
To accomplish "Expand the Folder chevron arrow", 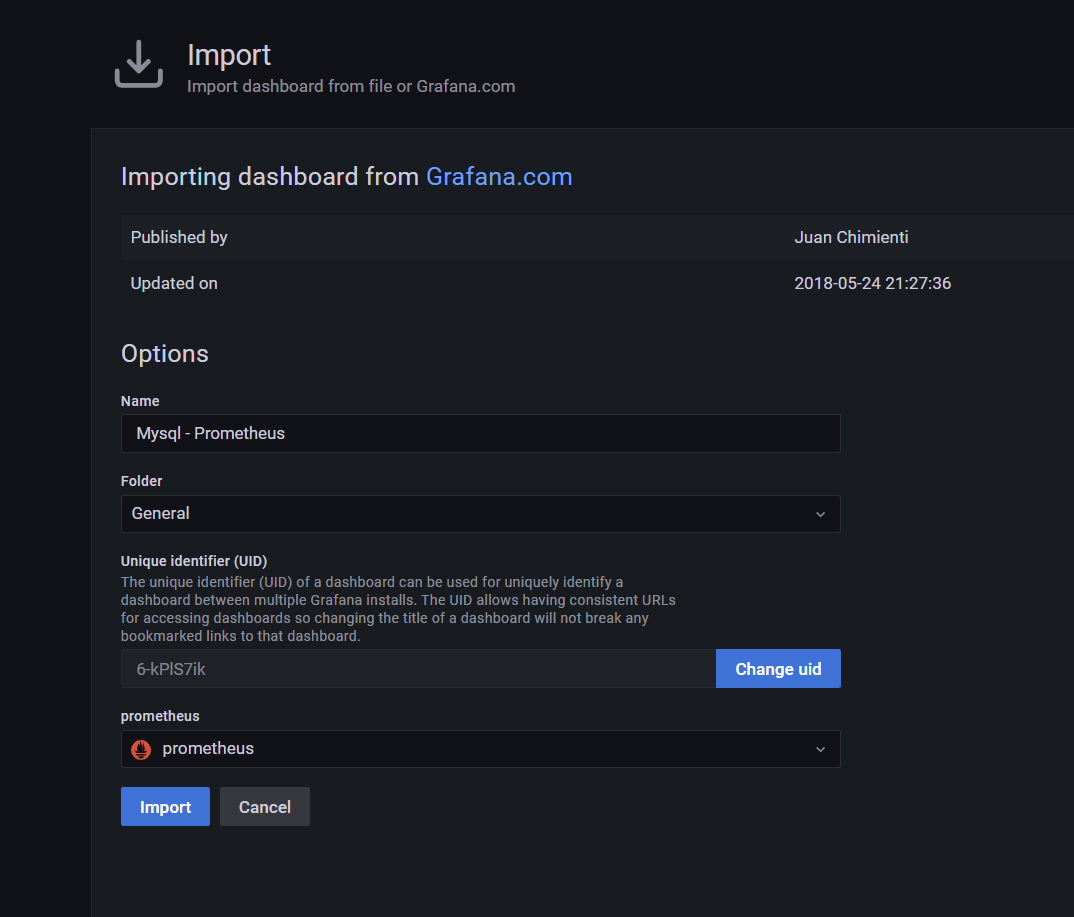I will click(820, 514).
